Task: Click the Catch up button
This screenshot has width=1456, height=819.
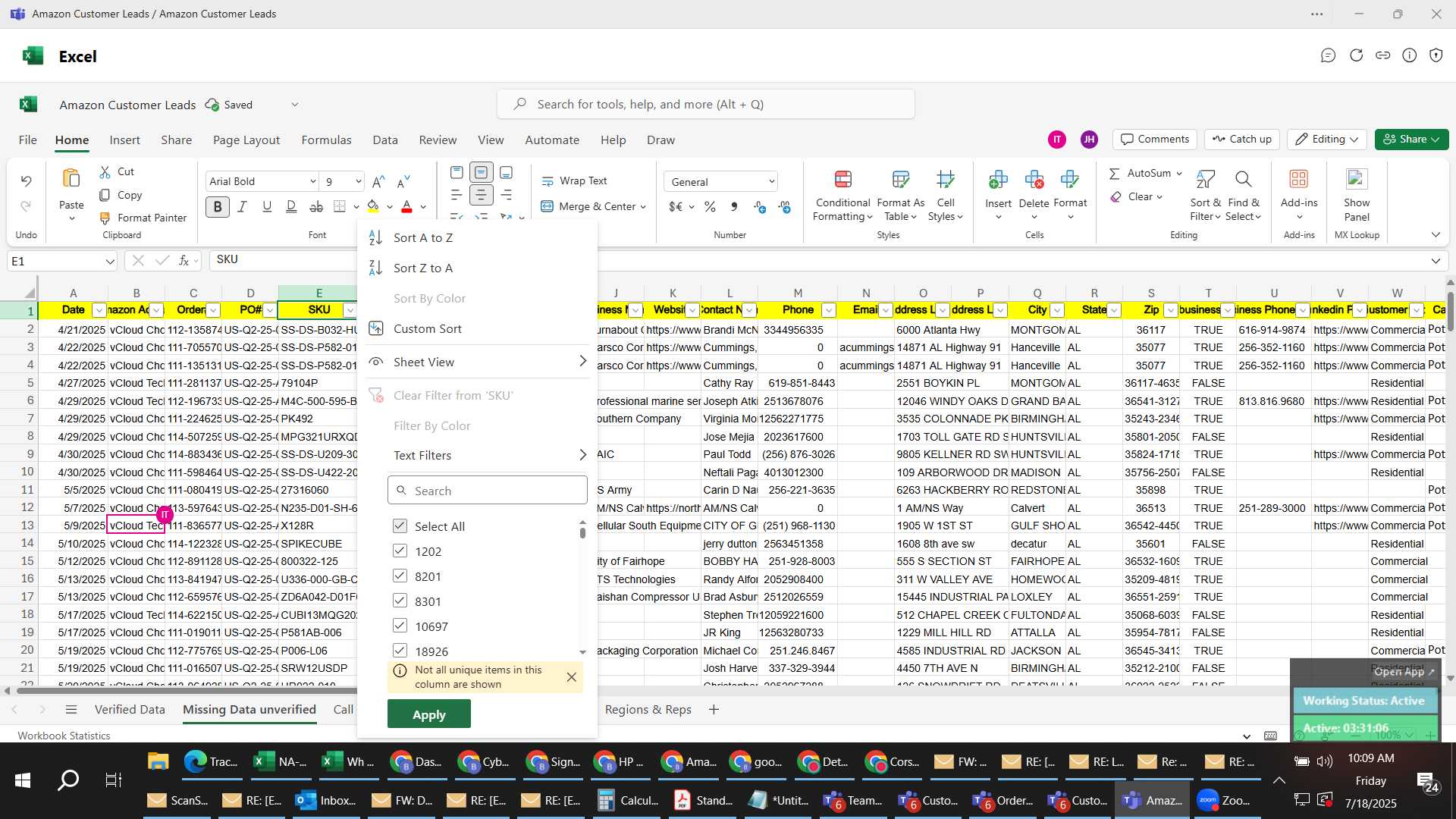Action: coord(1241,140)
